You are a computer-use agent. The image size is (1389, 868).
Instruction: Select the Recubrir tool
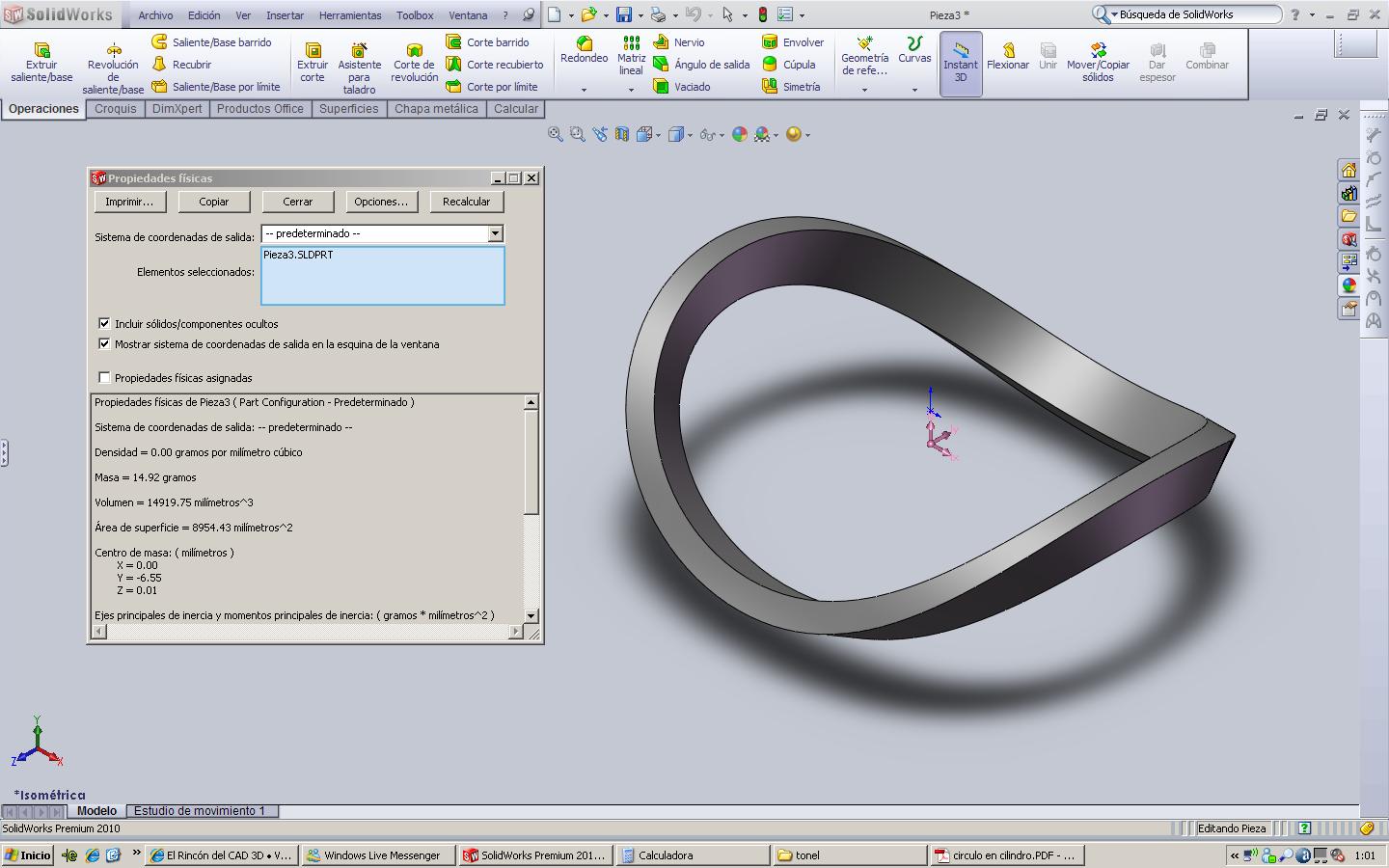[x=181, y=65]
